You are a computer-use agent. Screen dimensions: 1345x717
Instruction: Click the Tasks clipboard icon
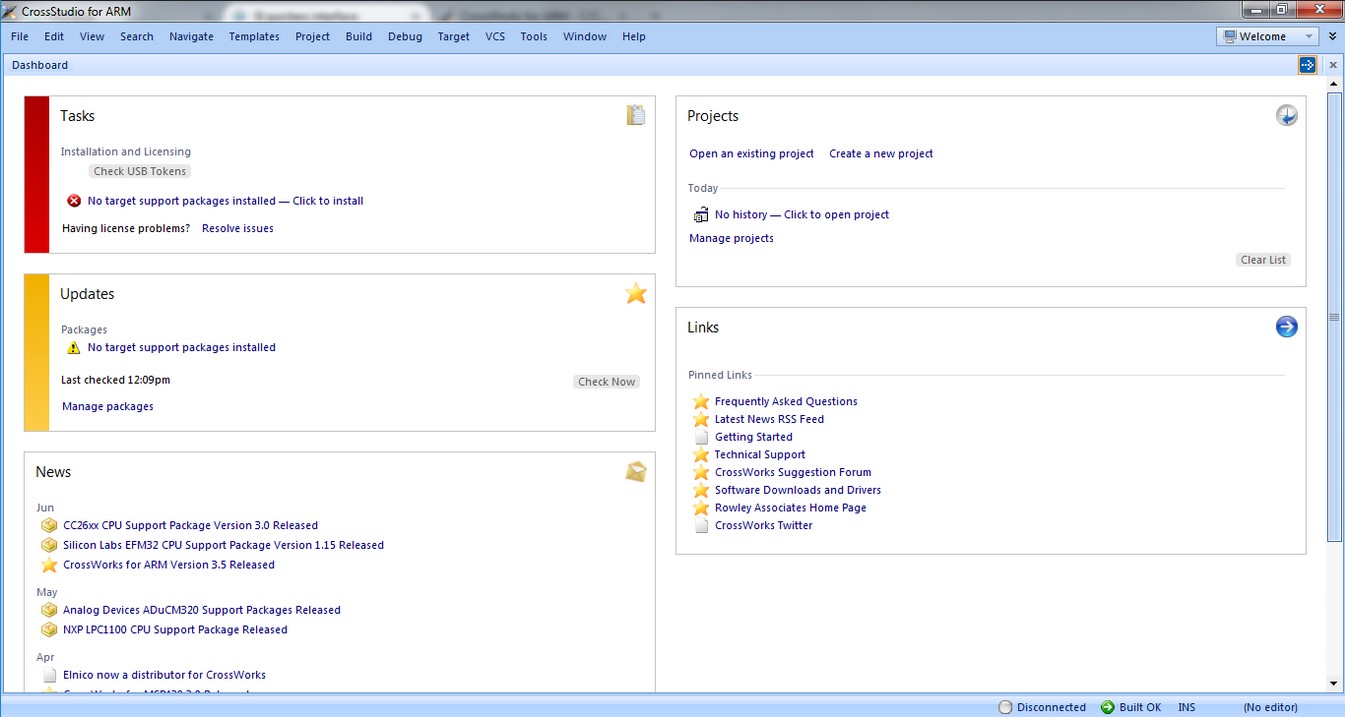(636, 115)
